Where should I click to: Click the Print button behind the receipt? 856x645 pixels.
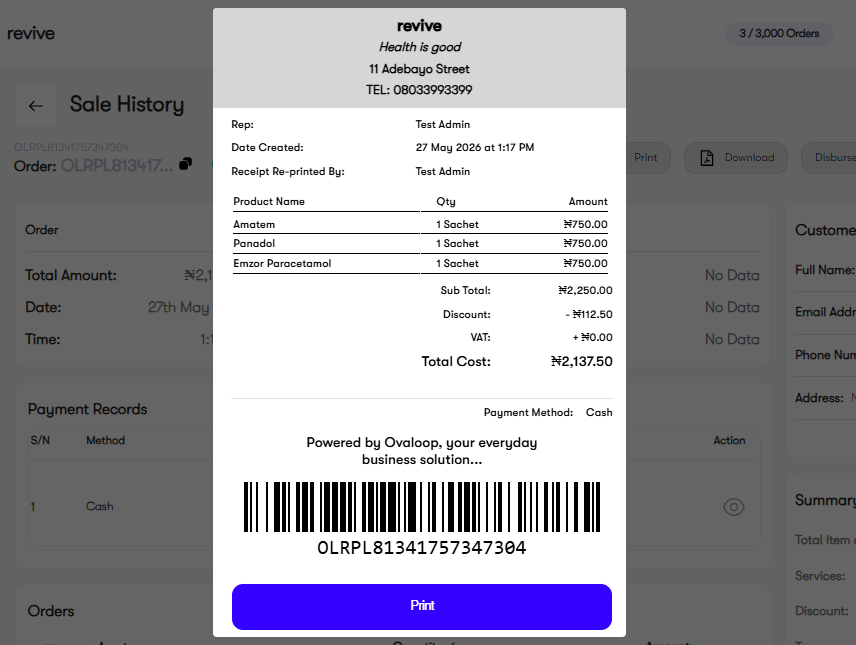point(647,158)
